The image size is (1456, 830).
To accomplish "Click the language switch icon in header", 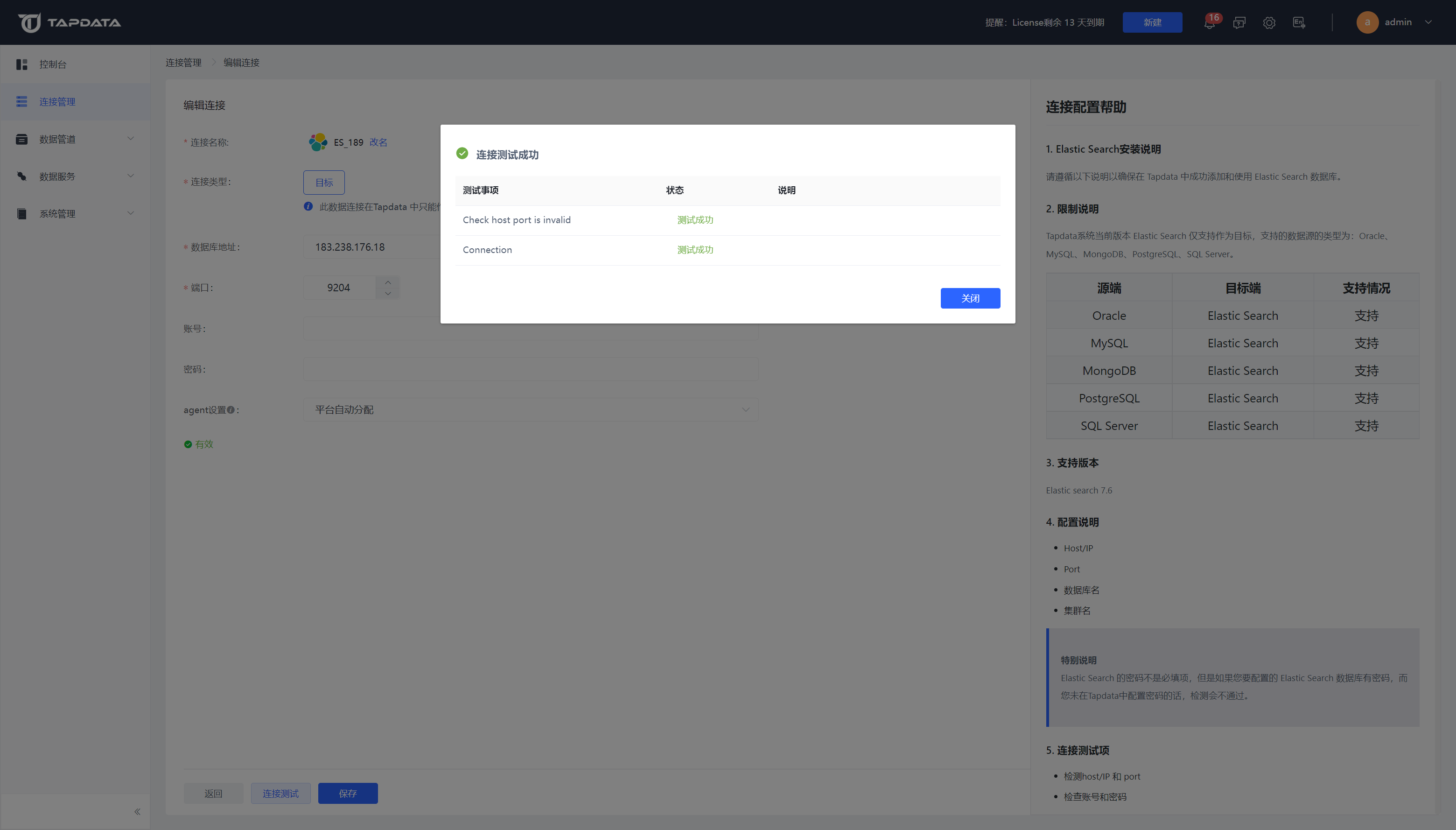I will pos(1299,23).
